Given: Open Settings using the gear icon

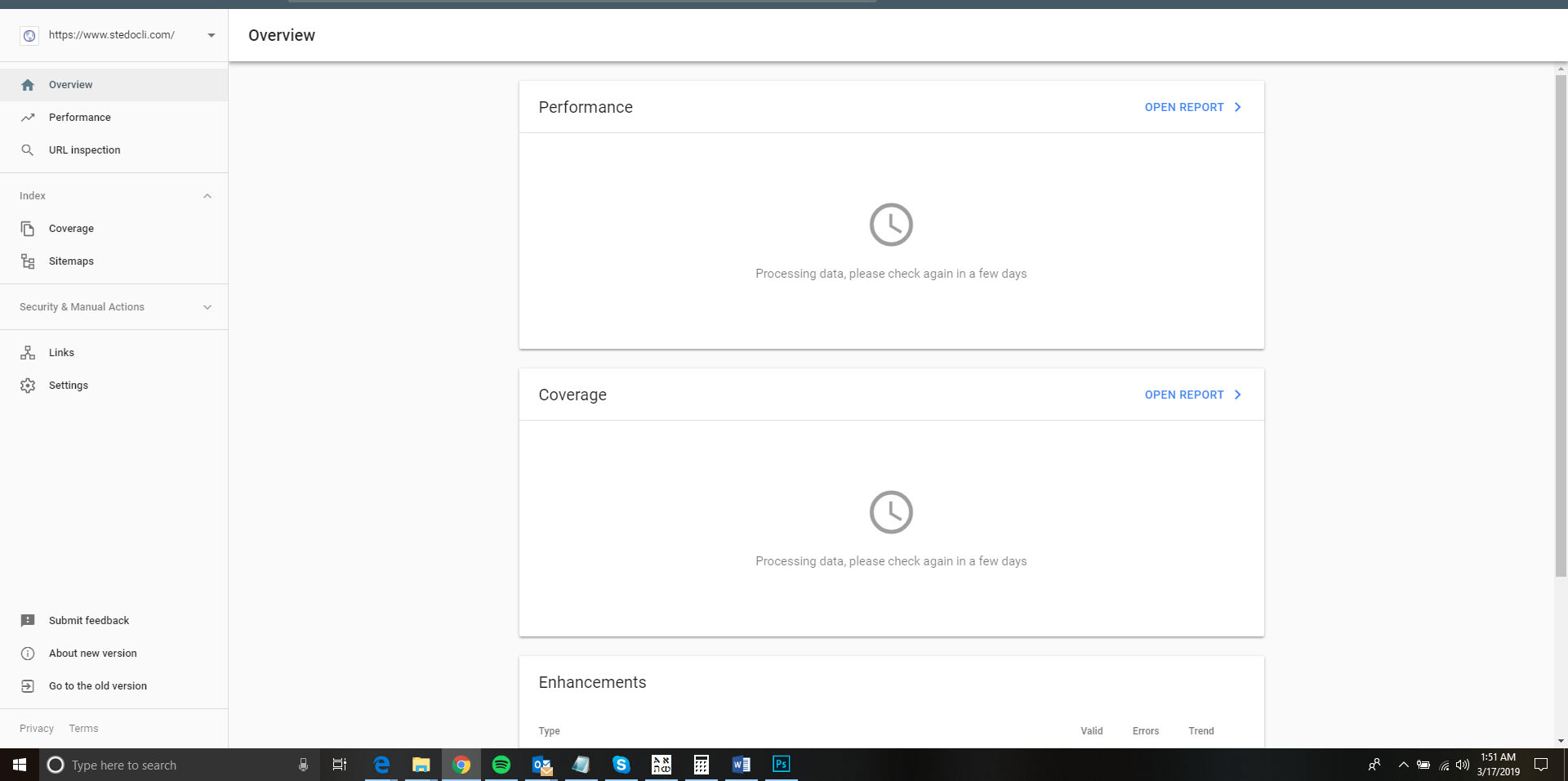Looking at the screenshot, I should (28, 385).
